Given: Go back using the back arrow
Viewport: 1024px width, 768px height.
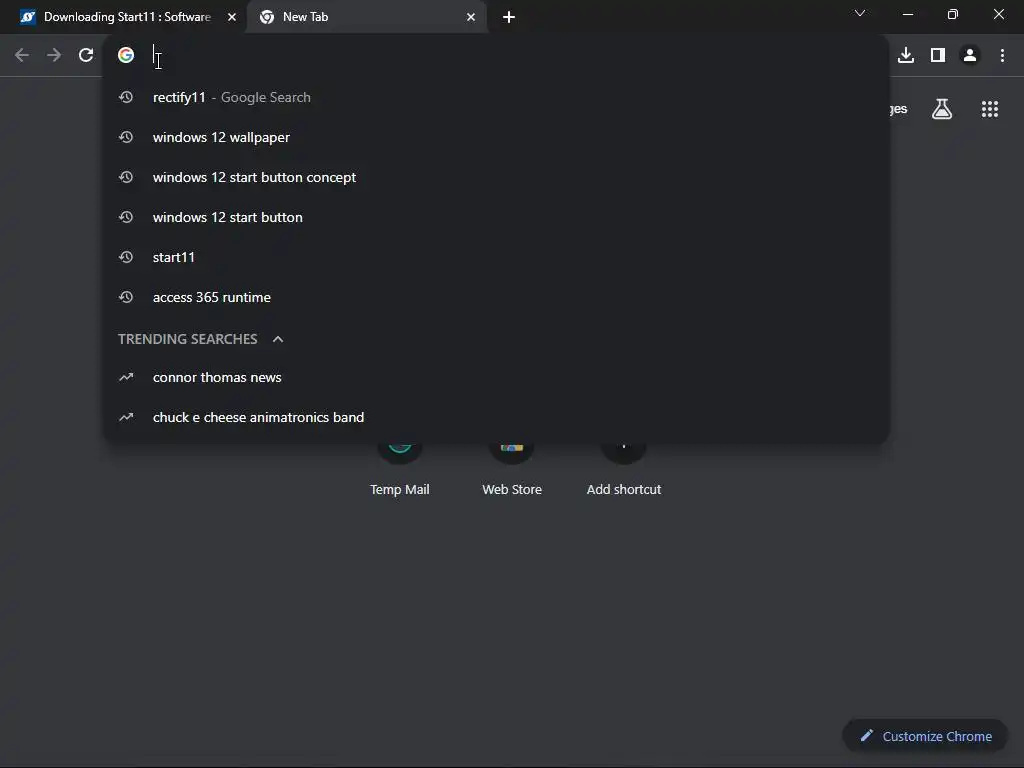Looking at the screenshot, I should [22, 55].
